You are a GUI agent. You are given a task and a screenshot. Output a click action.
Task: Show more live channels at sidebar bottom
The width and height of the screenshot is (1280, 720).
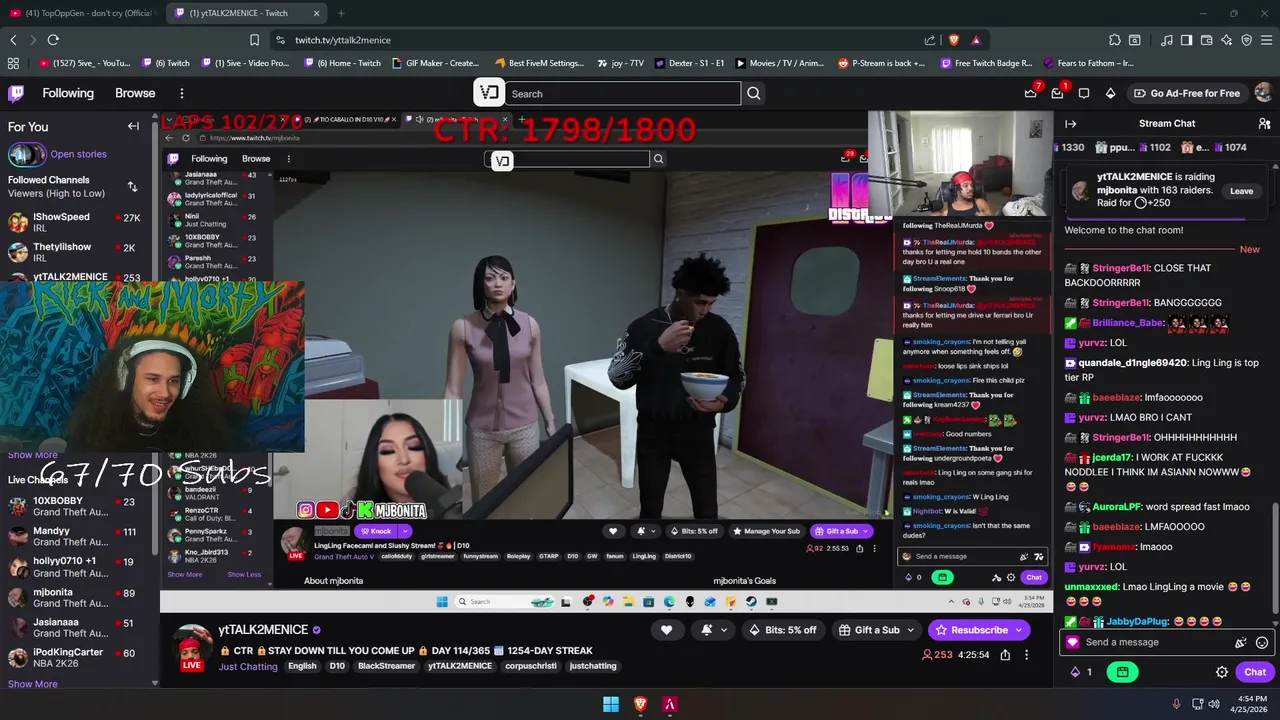32,684
